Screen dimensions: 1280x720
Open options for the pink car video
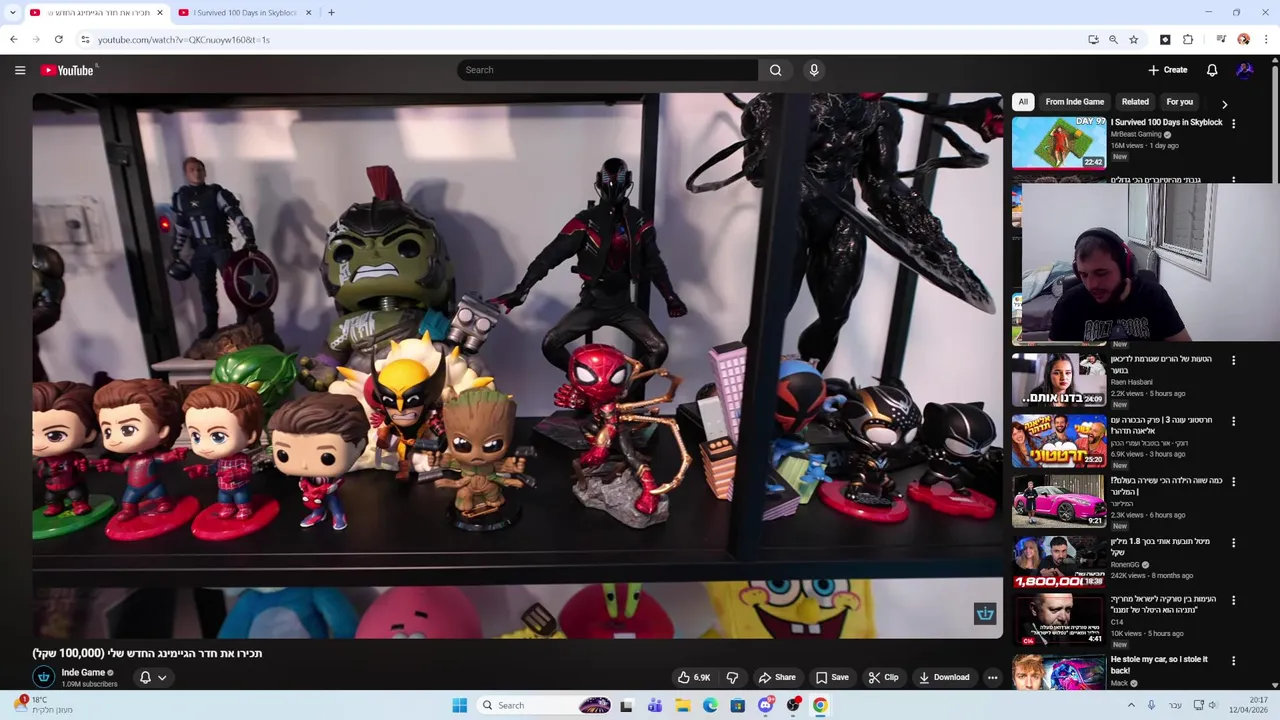[x=1233, y=482]
